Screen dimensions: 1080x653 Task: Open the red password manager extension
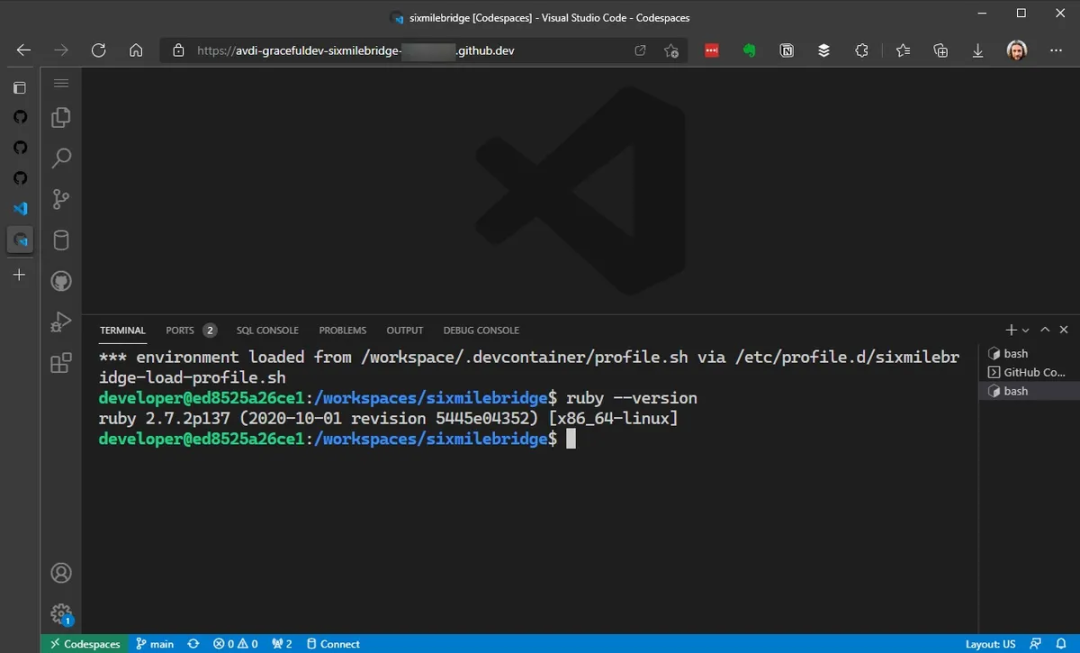click(712, 50)
